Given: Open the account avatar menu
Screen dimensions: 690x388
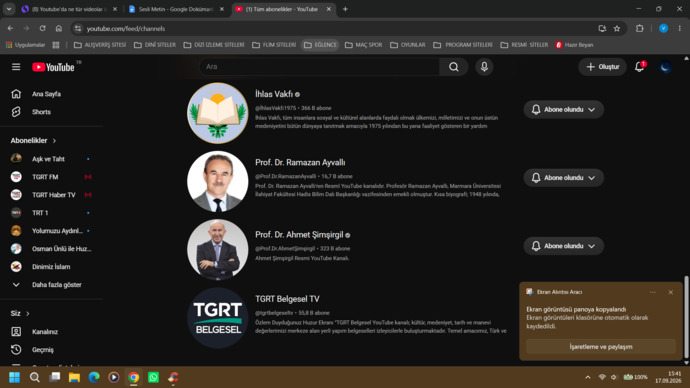Looking at the screenshot, I should click(665, 67).
